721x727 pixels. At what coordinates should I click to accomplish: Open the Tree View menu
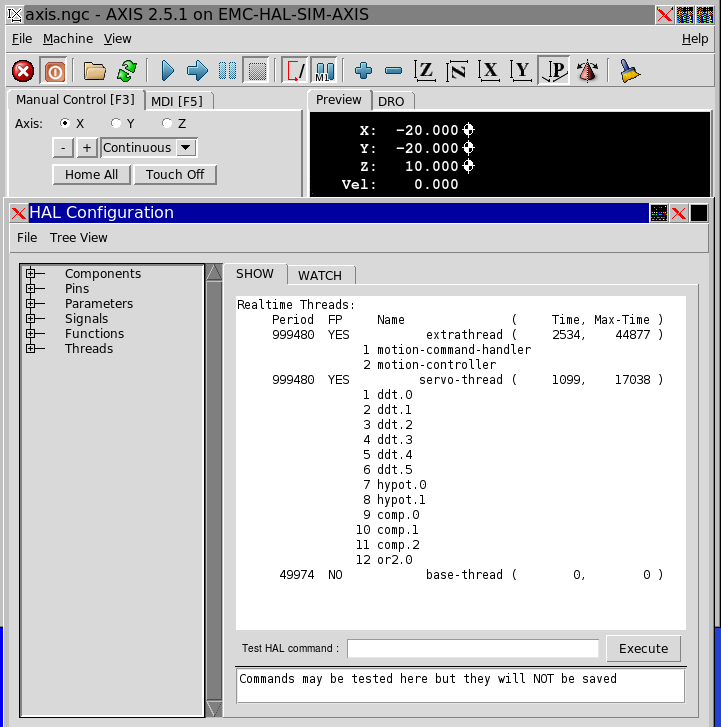coord(78,238)
